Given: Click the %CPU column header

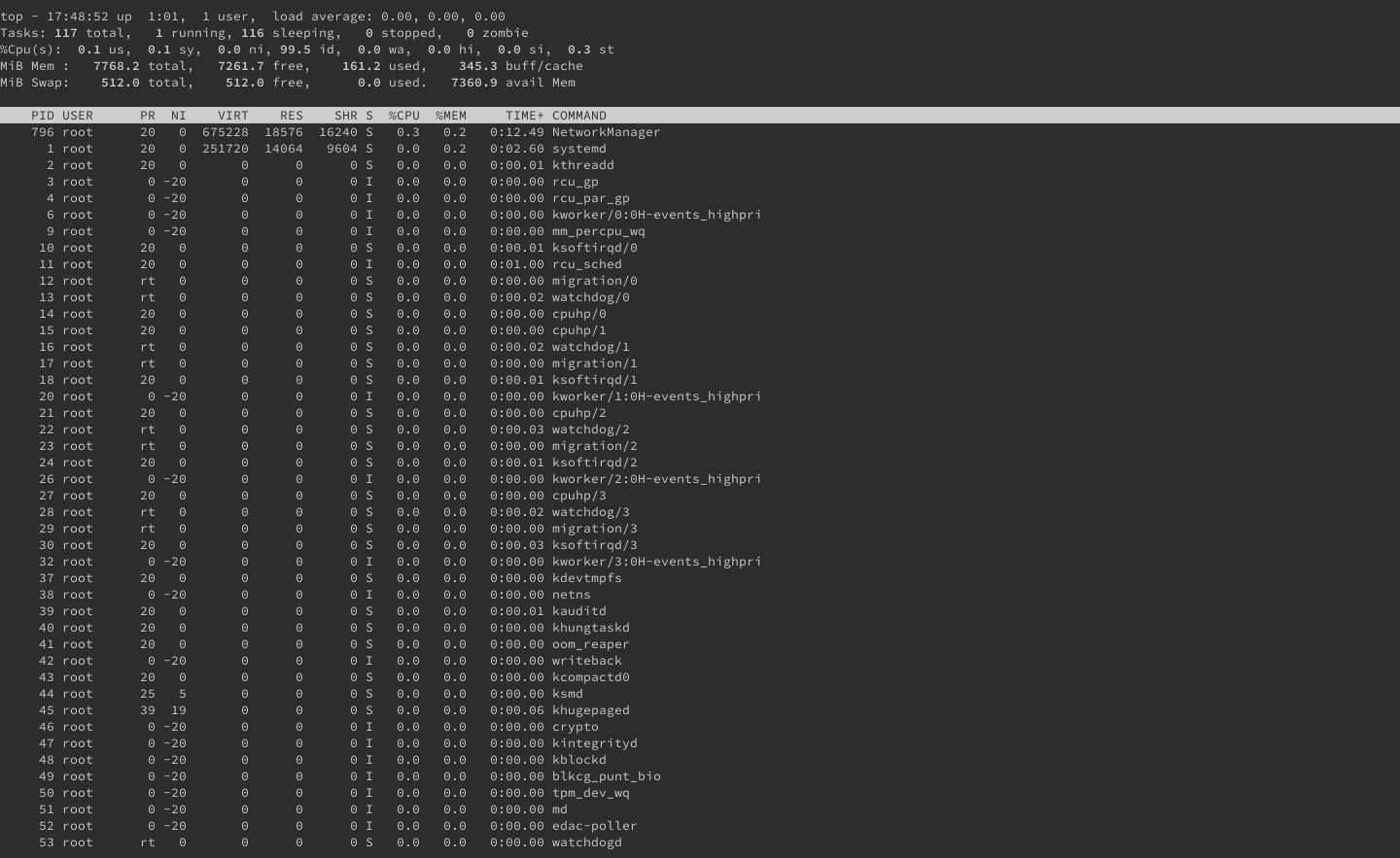Looking at the screenshot, I should [403, 116].
